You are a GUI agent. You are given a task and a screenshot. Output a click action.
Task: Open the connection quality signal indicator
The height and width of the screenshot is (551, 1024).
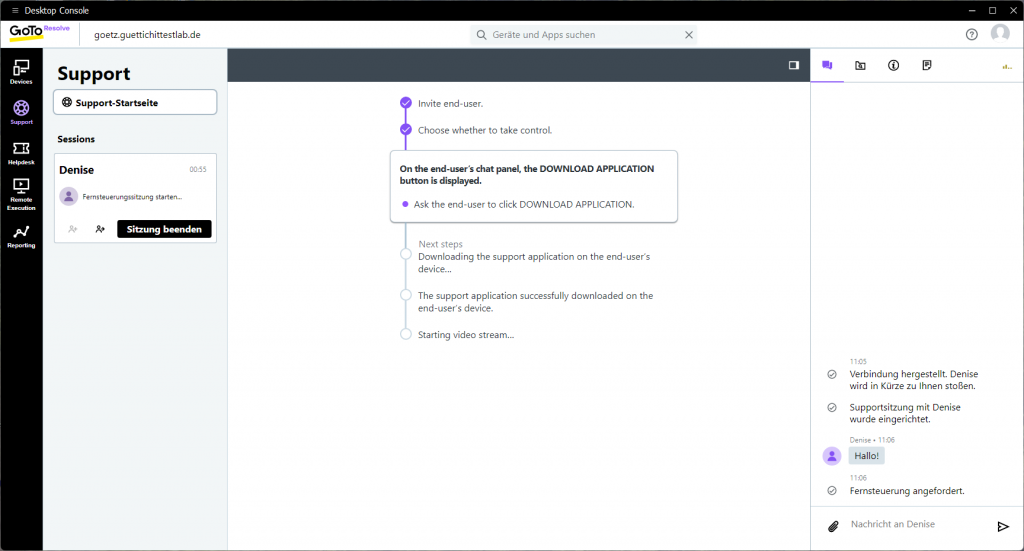point(1007,66)
